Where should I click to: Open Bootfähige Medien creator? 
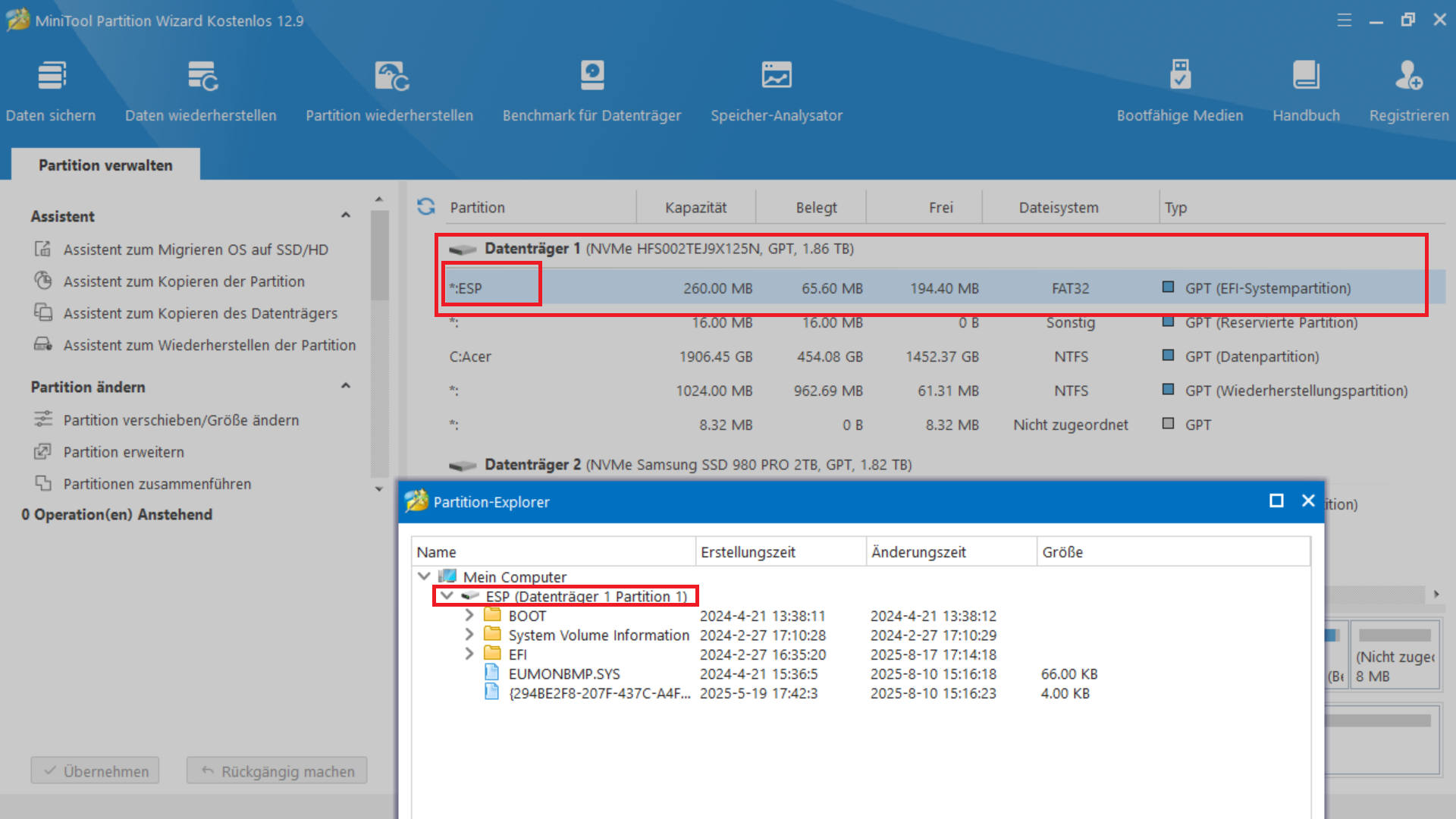click(1180, 89)
